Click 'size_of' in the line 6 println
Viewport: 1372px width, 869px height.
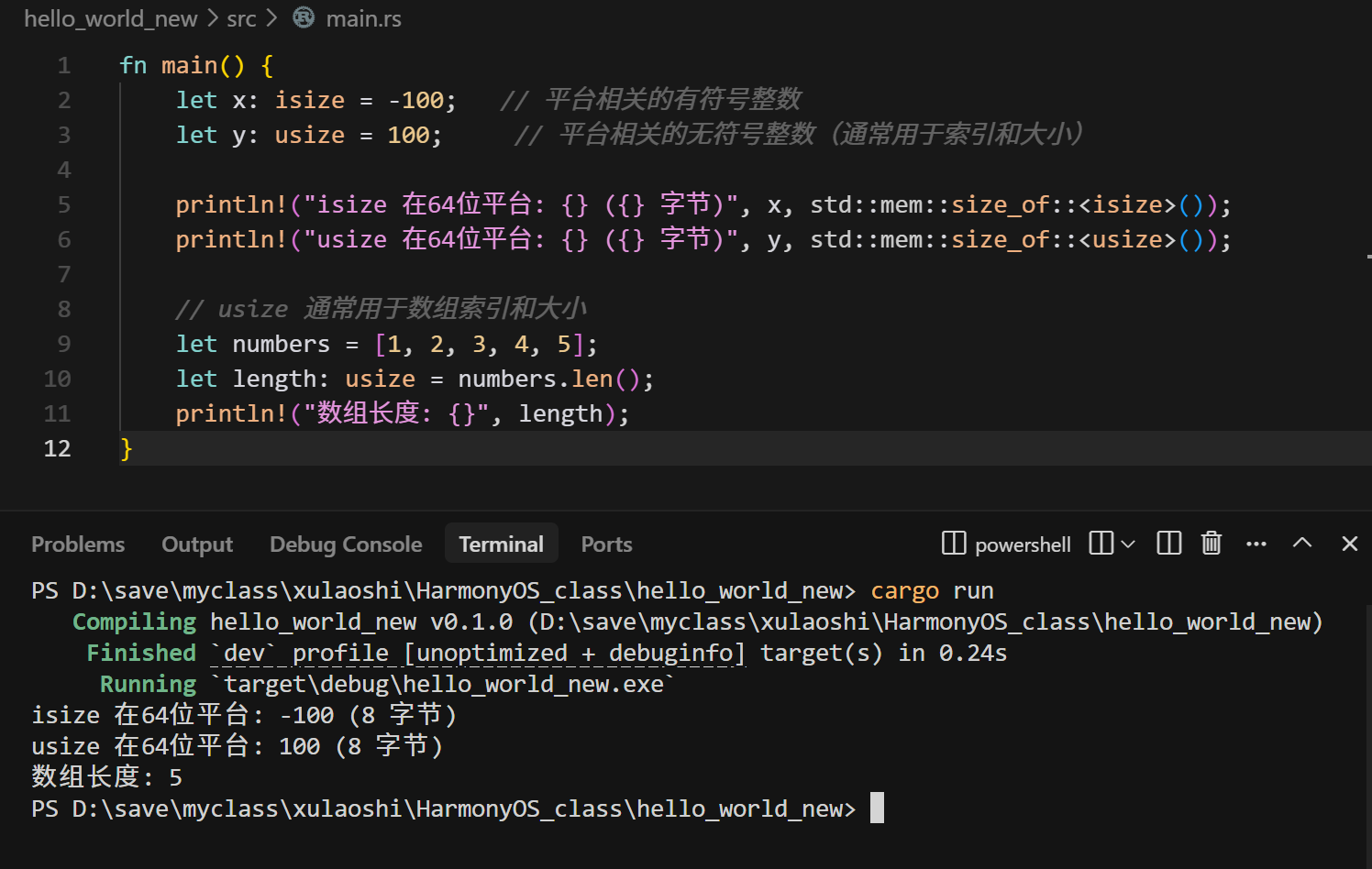click(x=1000, y=239)
